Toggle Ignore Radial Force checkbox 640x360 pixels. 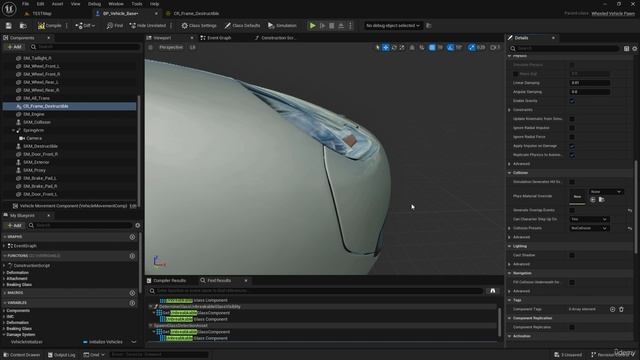coord(572,137)
